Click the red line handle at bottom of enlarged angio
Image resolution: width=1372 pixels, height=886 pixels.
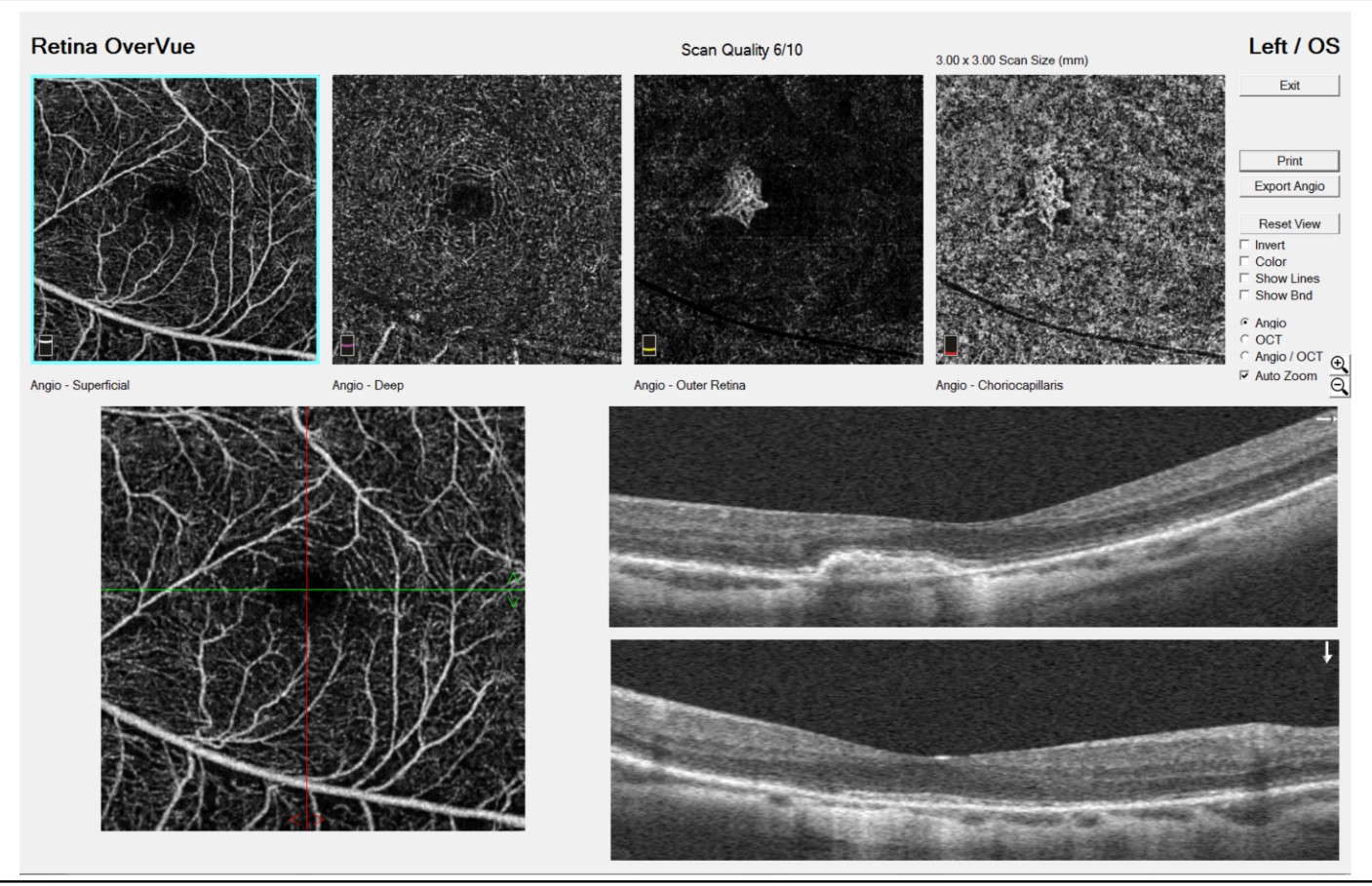coord(306,821)
